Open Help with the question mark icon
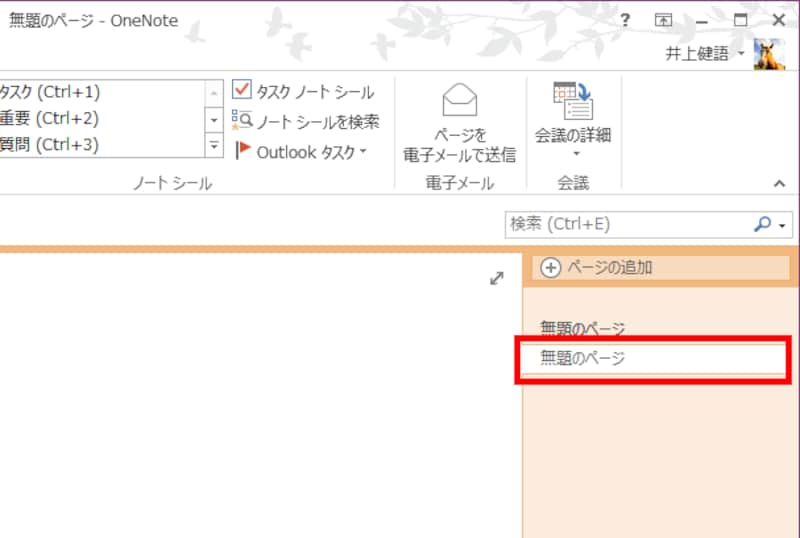Screen dimensions: 800x538 [625, 20]
